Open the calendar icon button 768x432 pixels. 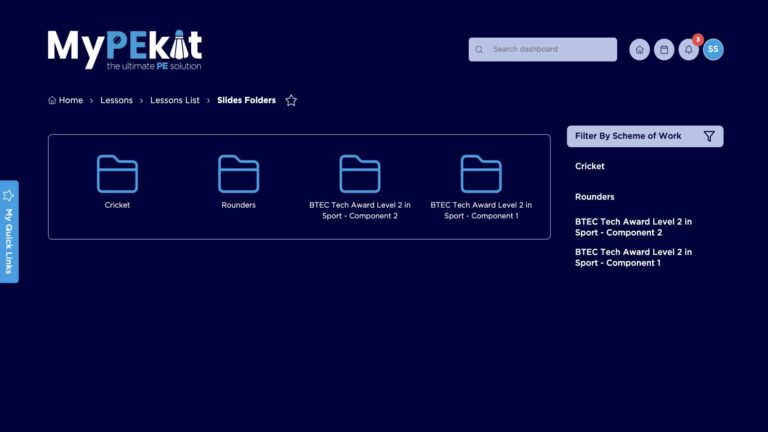[x=664, y=49]
